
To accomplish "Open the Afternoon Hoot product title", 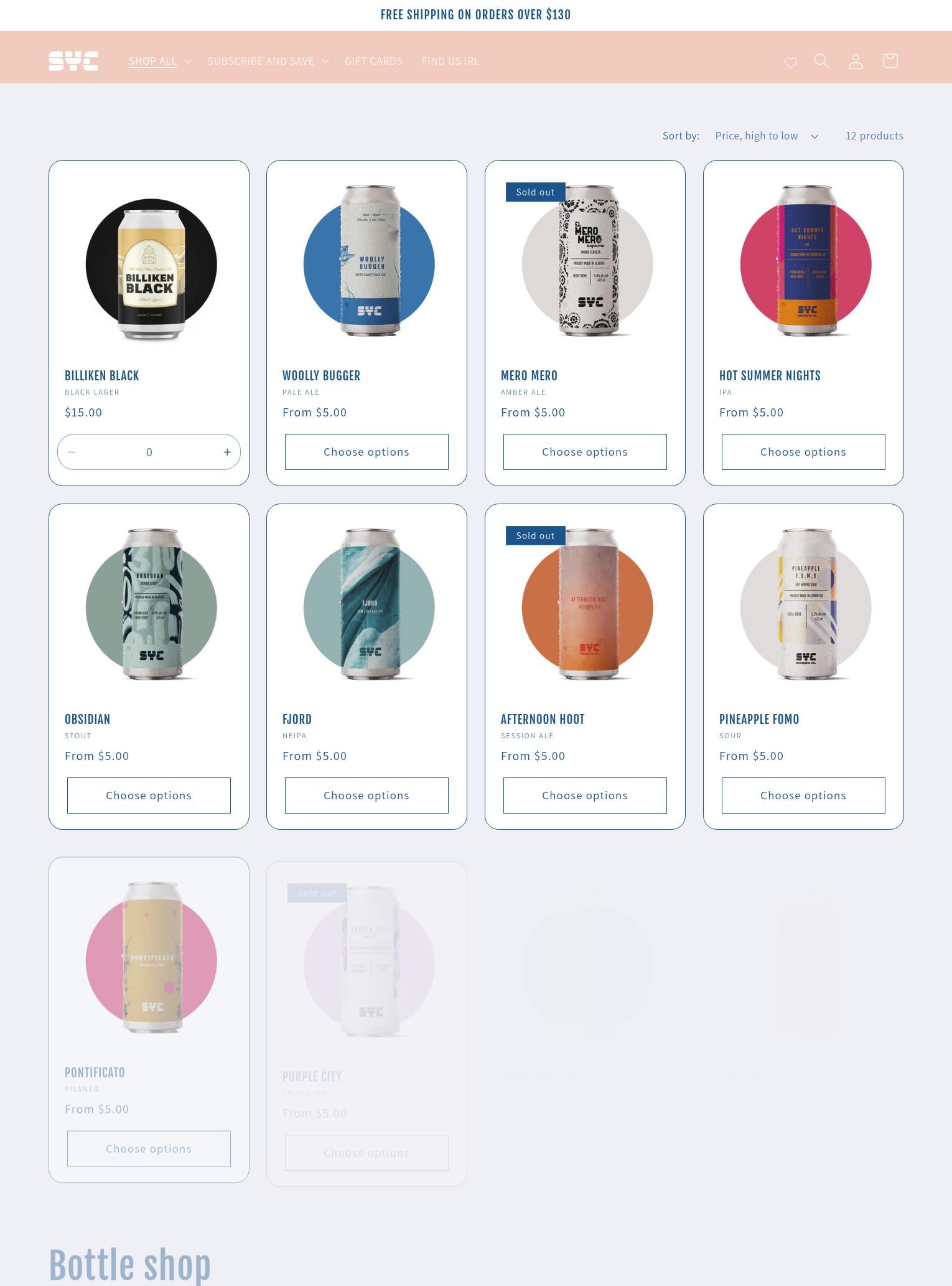I will point(543,720).
